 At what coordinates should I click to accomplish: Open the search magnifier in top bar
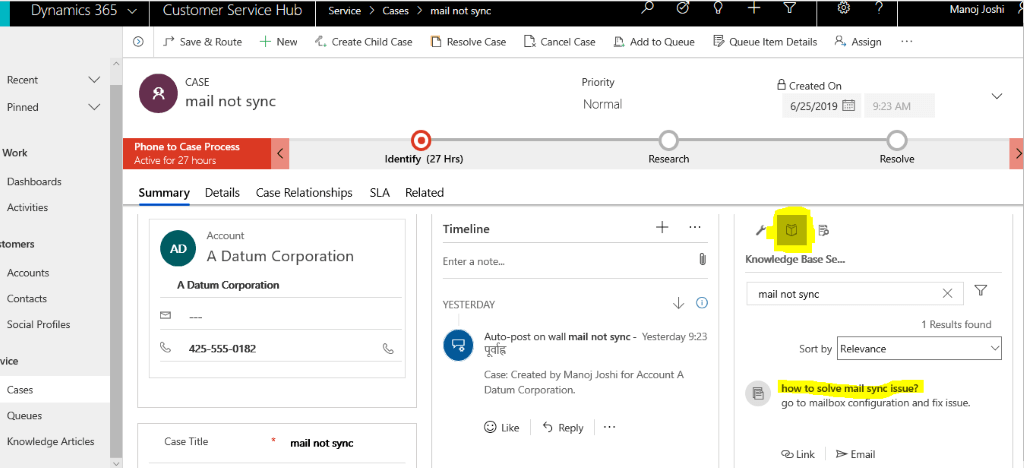pyautogui.click(x=647, y=8)
